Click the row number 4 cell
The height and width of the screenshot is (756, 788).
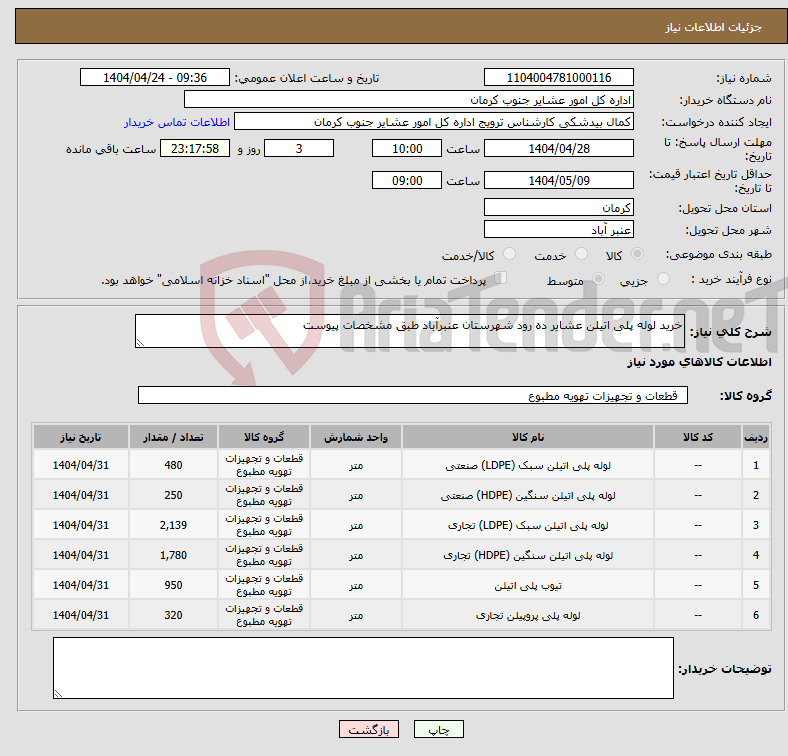[756, 555]
